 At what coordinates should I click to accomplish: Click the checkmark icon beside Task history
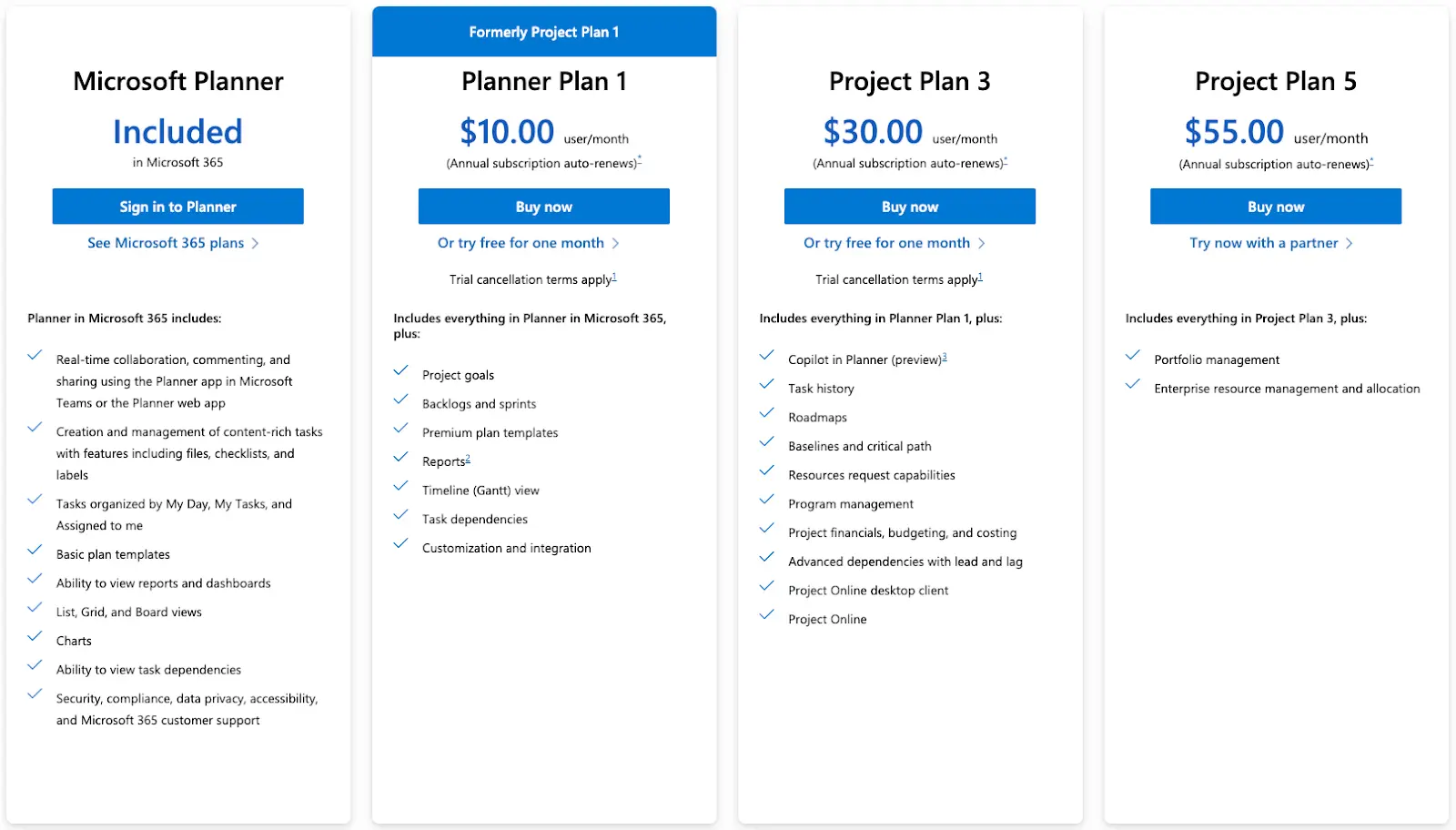tap(766, 384)
